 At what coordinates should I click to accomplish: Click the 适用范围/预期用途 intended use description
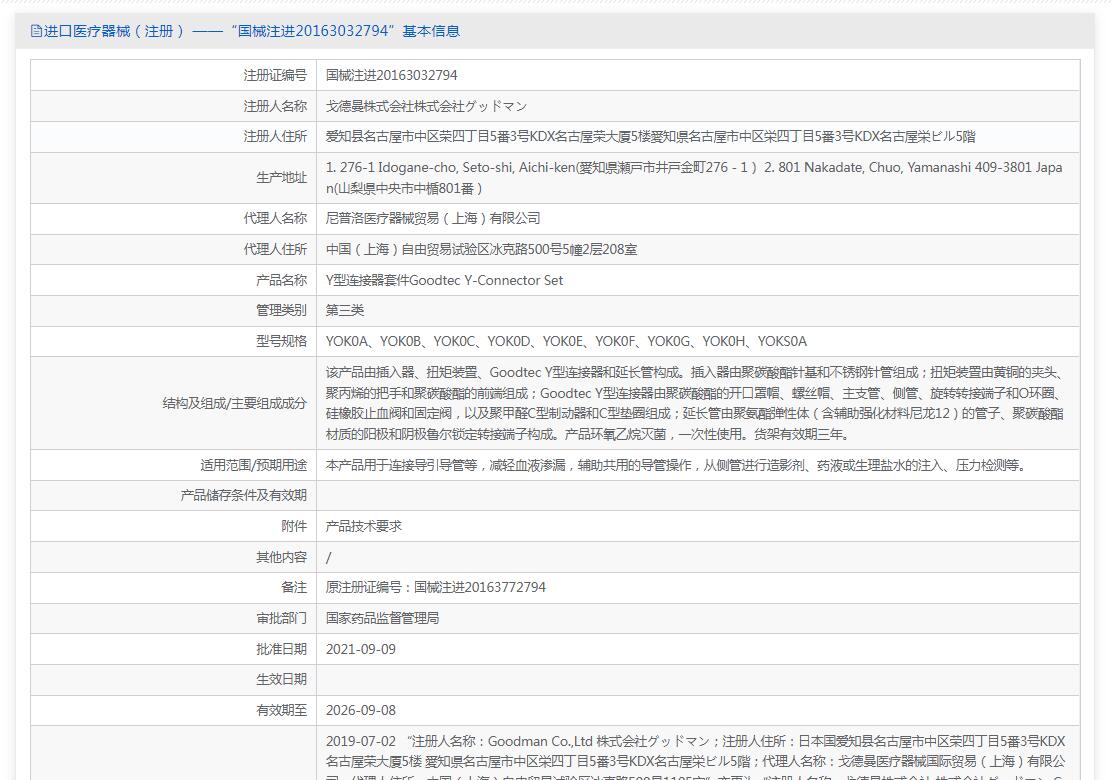tap(675, 465)
